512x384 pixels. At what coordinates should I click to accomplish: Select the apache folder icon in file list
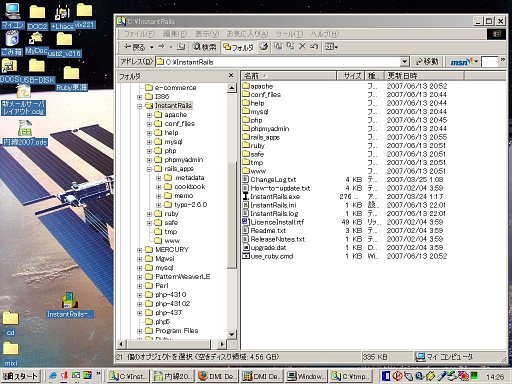click(x=246, y=86)
